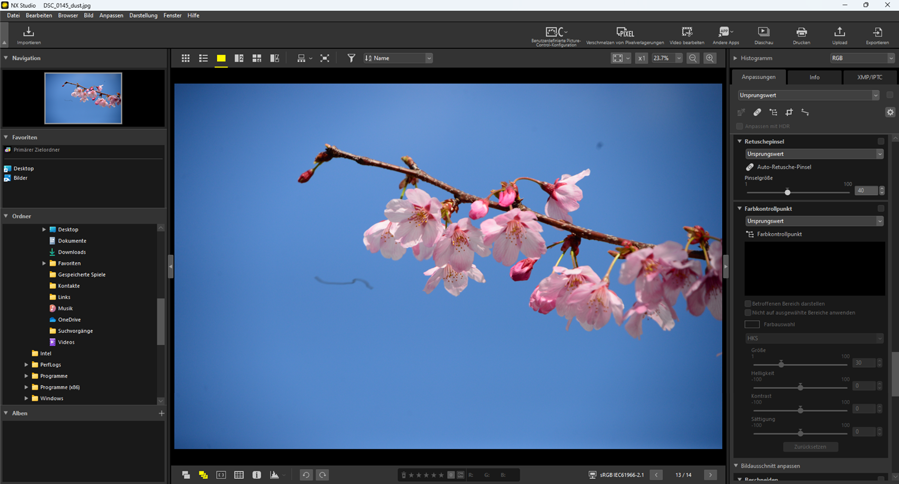Toggle the Retuschepinsel section checkbox
The height and width of the screenshot is (484, 899).
point(881,142)
